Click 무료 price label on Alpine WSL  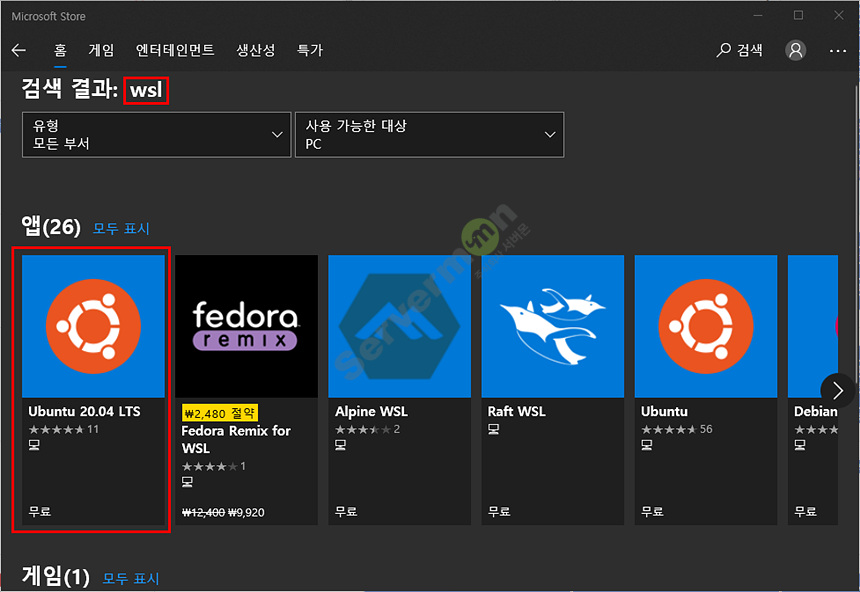346,512
